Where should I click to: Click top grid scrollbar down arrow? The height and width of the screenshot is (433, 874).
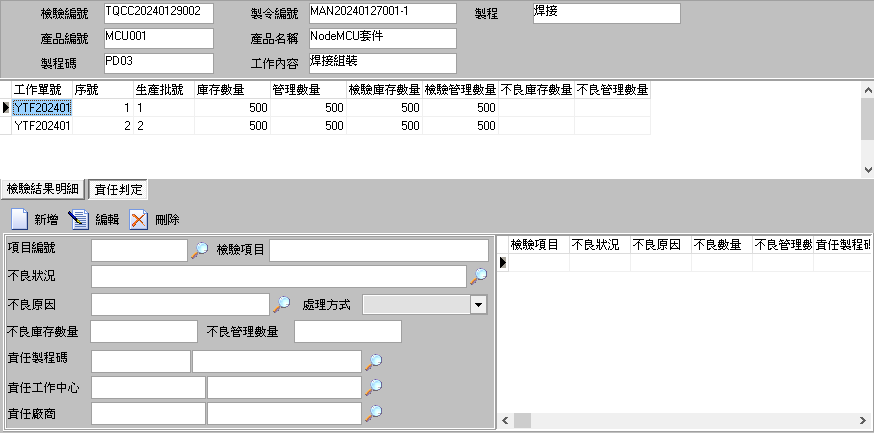pos(867,169)
